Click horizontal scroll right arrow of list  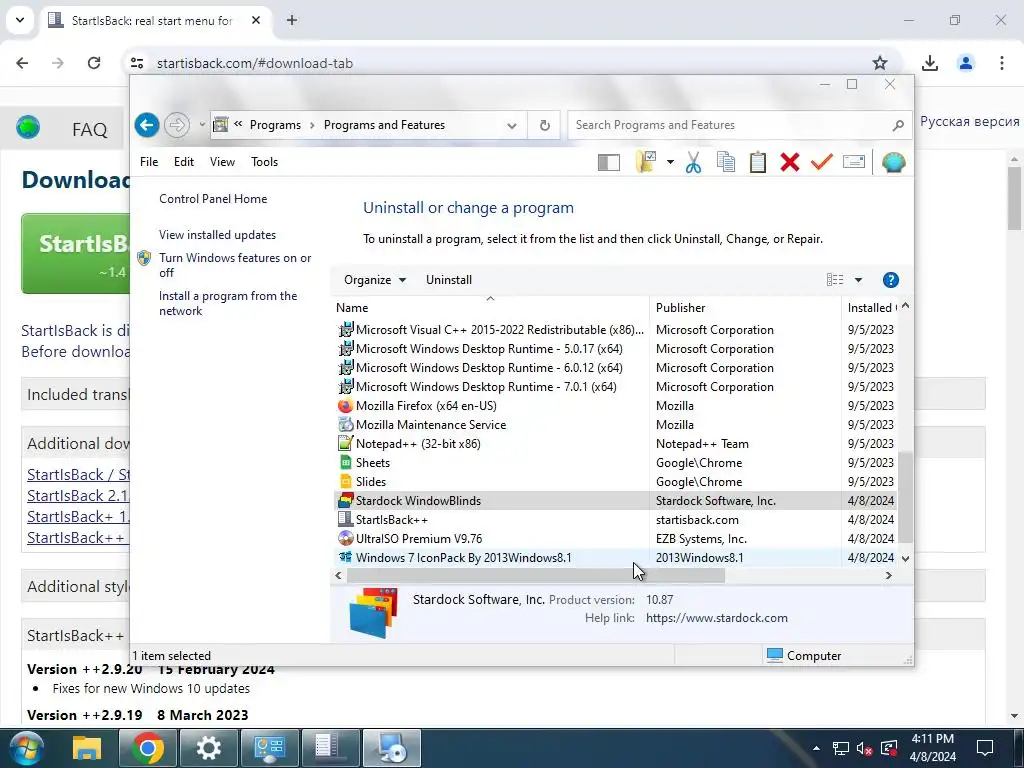(x=888, y=575)
